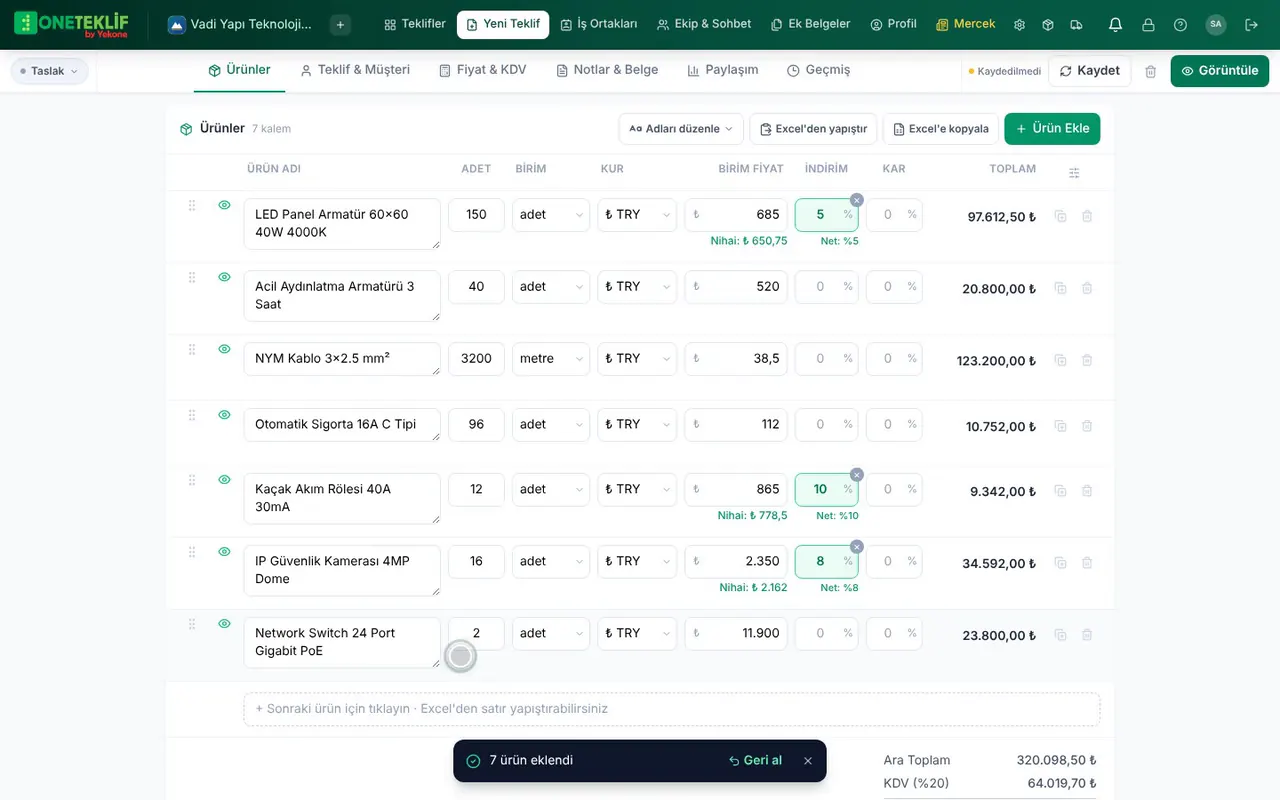Click quantity field of Acil Aydınlatma row
Viewport: 1280px width, 800px height.
(x=476, y=287)
